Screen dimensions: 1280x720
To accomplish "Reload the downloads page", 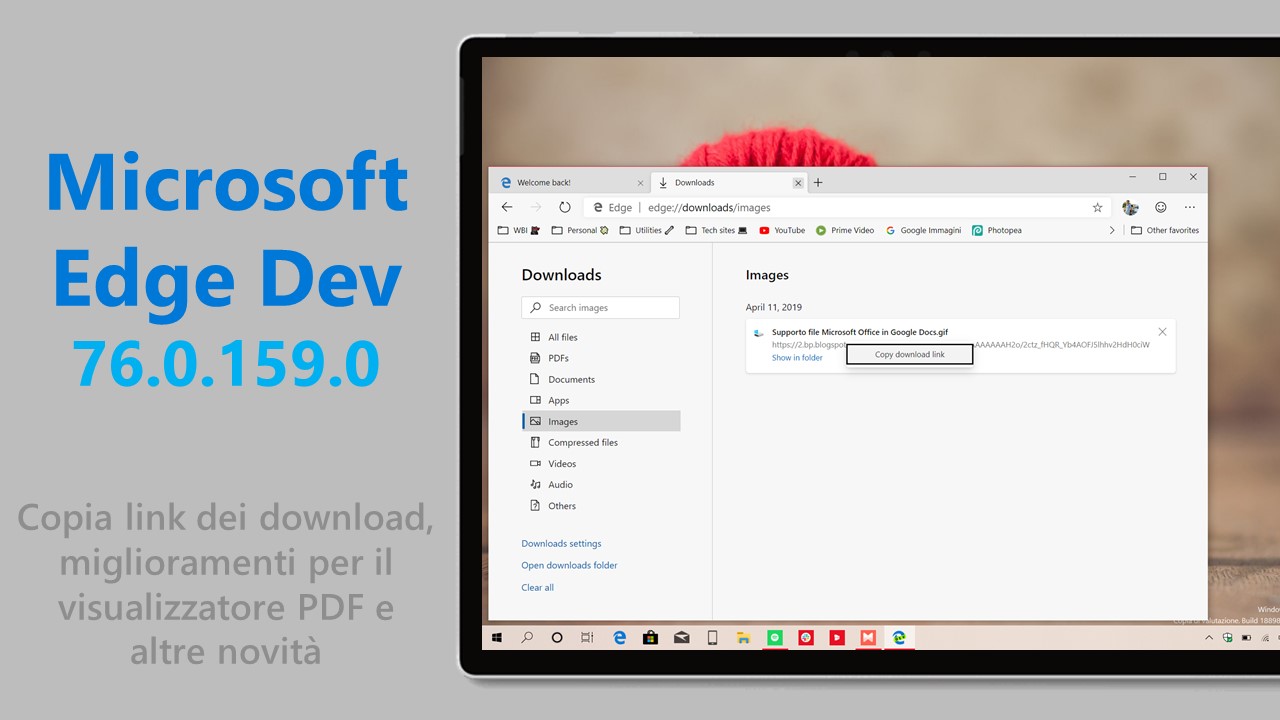I will coord(565,207).
